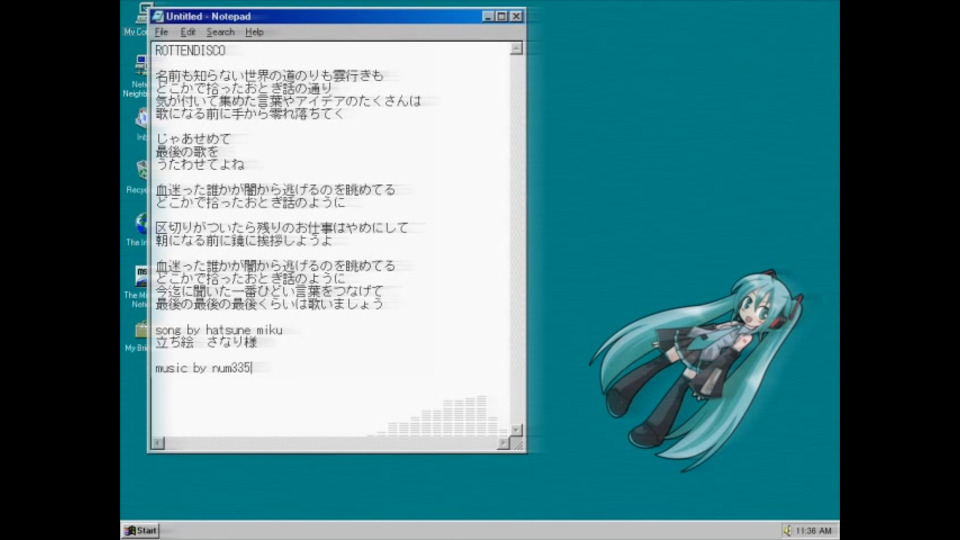Click the line starting 区切りがついたら

282,228
